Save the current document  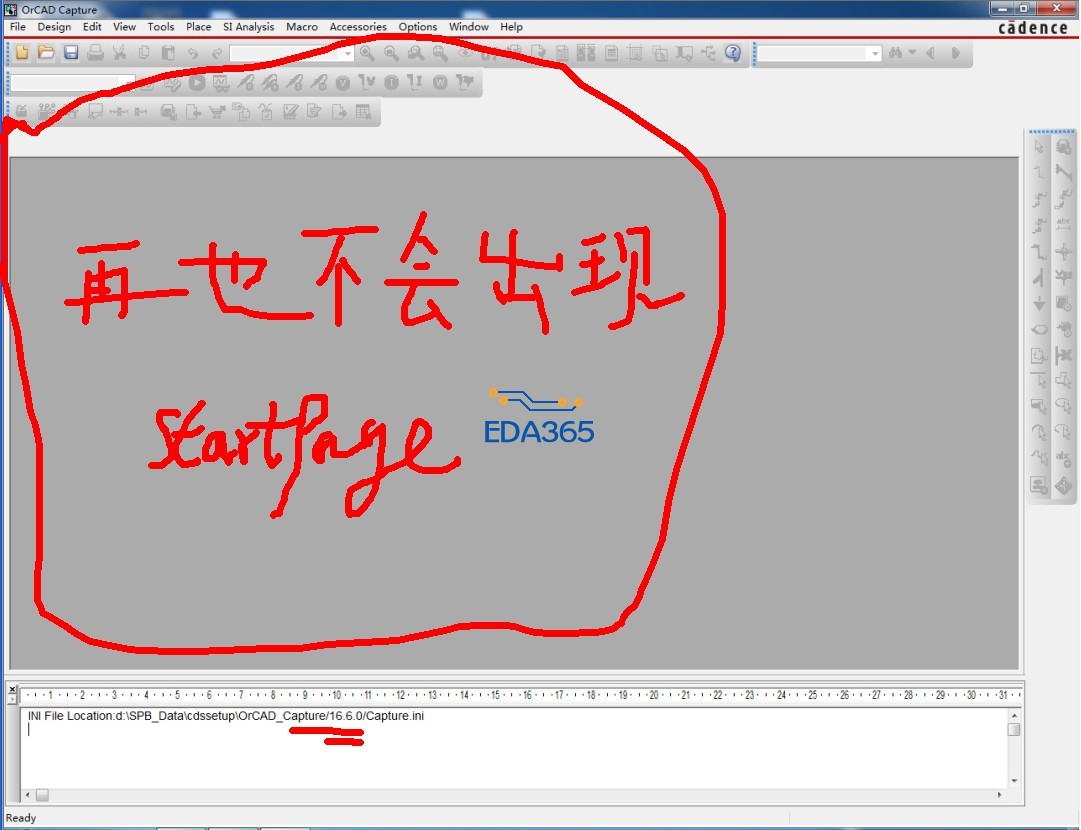coord(70,53)
